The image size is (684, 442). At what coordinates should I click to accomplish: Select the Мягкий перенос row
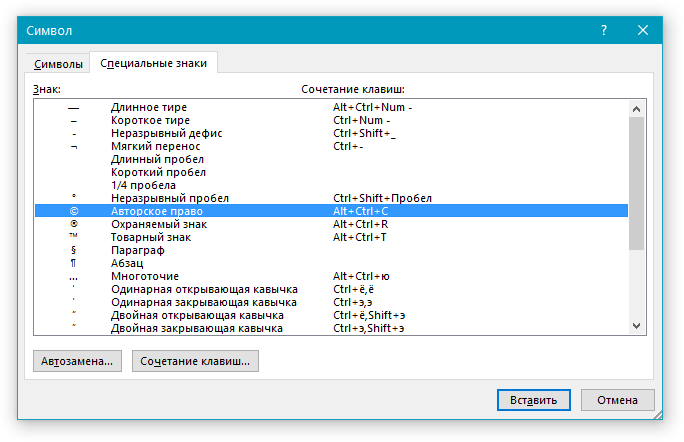click(x=332, y=146)
